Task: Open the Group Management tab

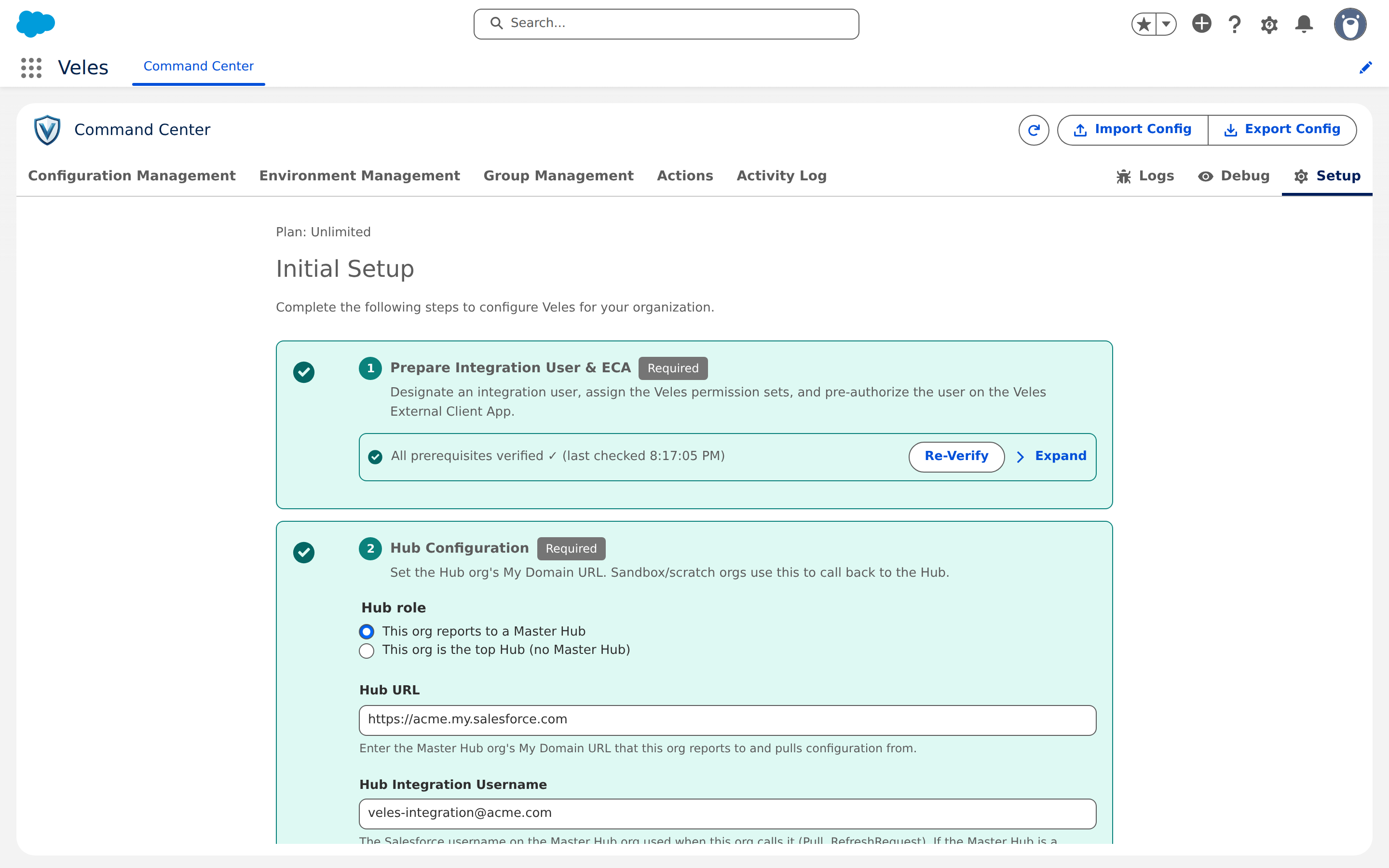Action: 558,176
